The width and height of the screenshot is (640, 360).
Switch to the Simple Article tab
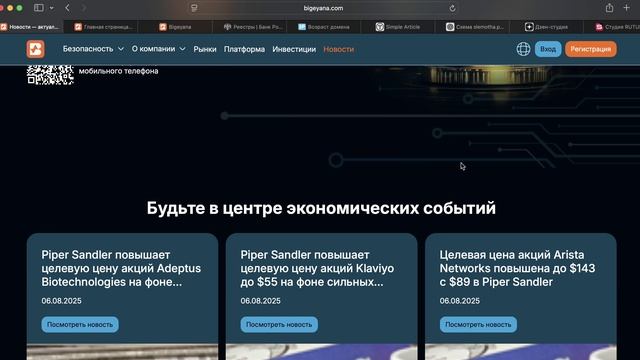pyautogui.click(x=398, y=27)
